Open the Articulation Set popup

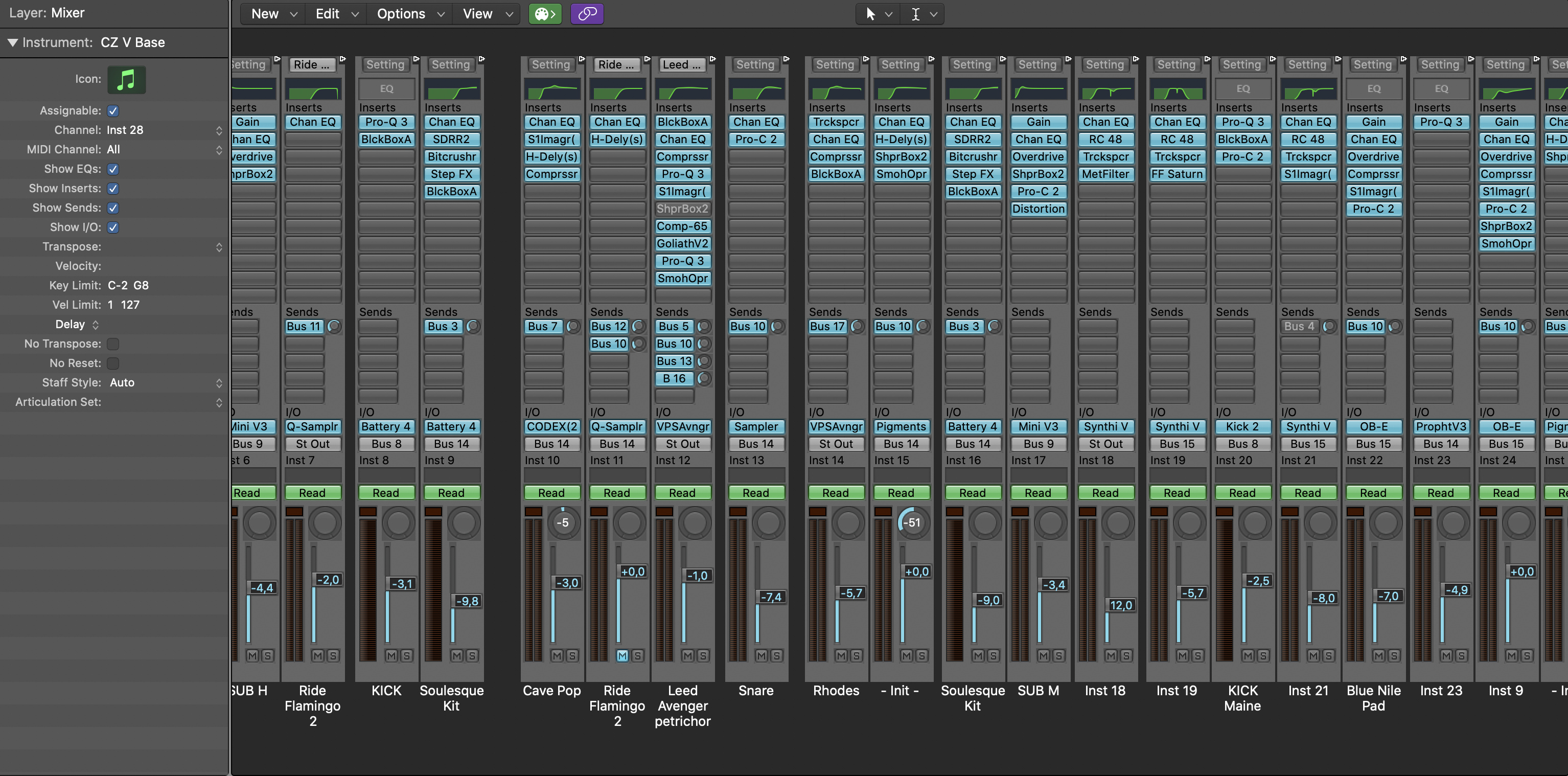tap(165, 402)
